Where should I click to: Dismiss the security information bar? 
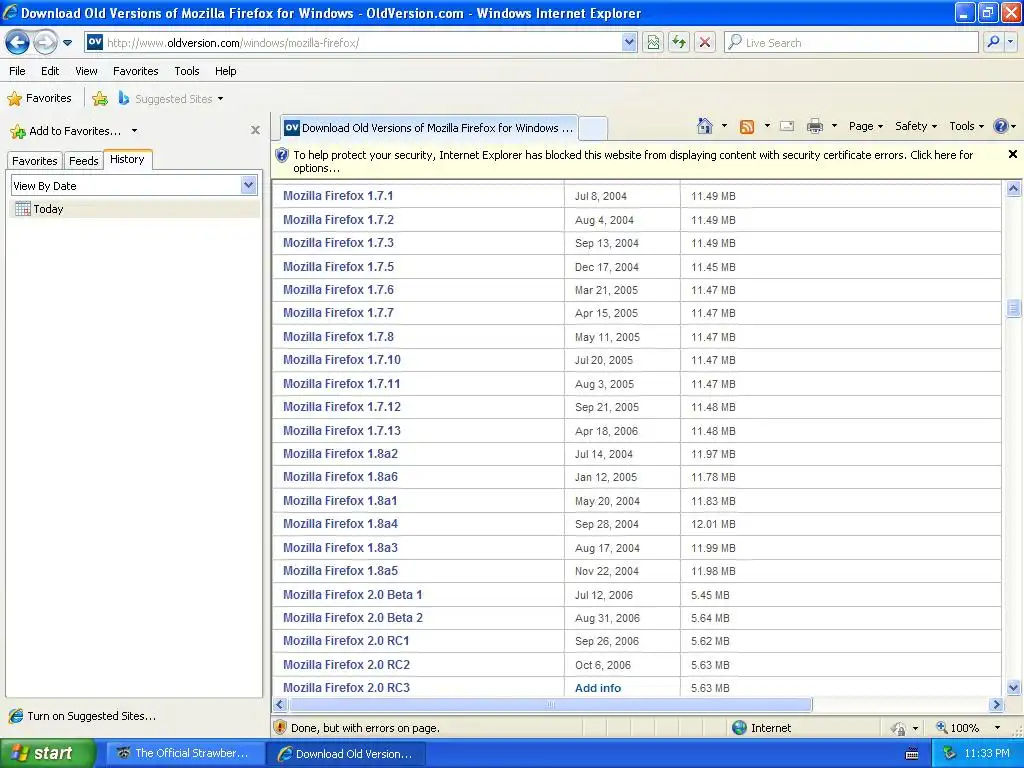point(1013,155)
